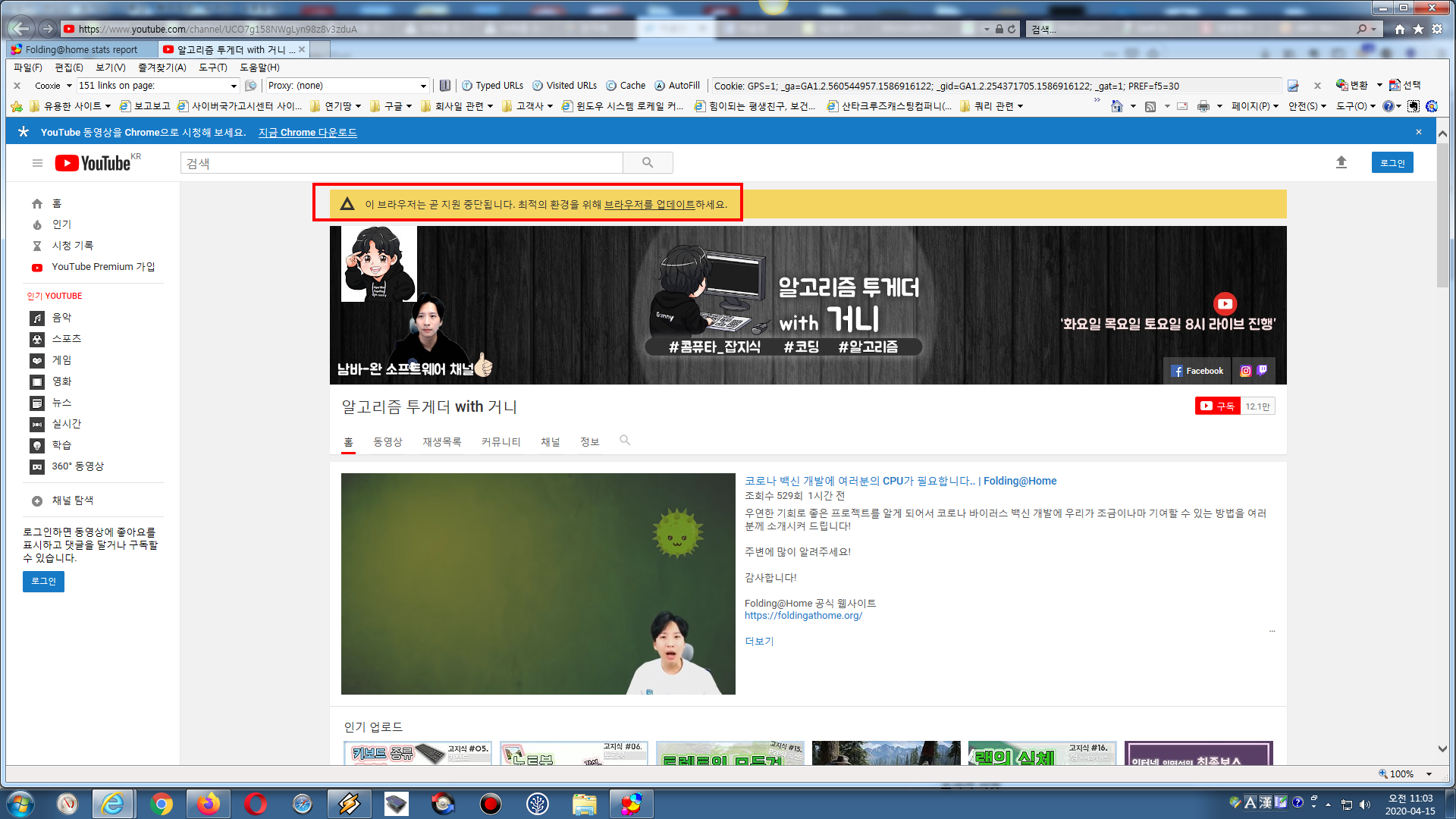This screenshot has height=819, width=1456.
Task: Click the Cache toolbar button
Action: click(626, 86)
